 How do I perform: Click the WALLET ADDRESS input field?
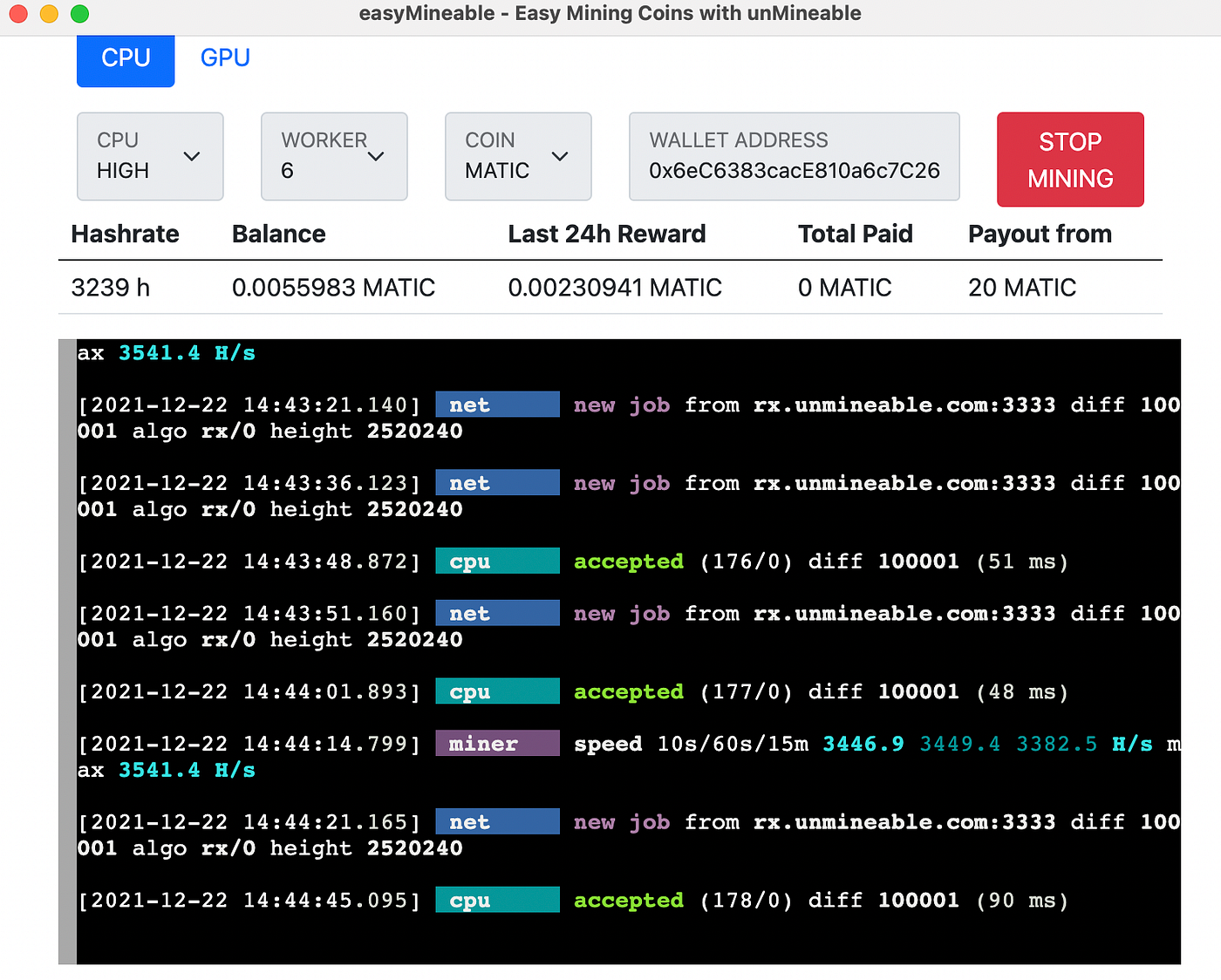795,156
